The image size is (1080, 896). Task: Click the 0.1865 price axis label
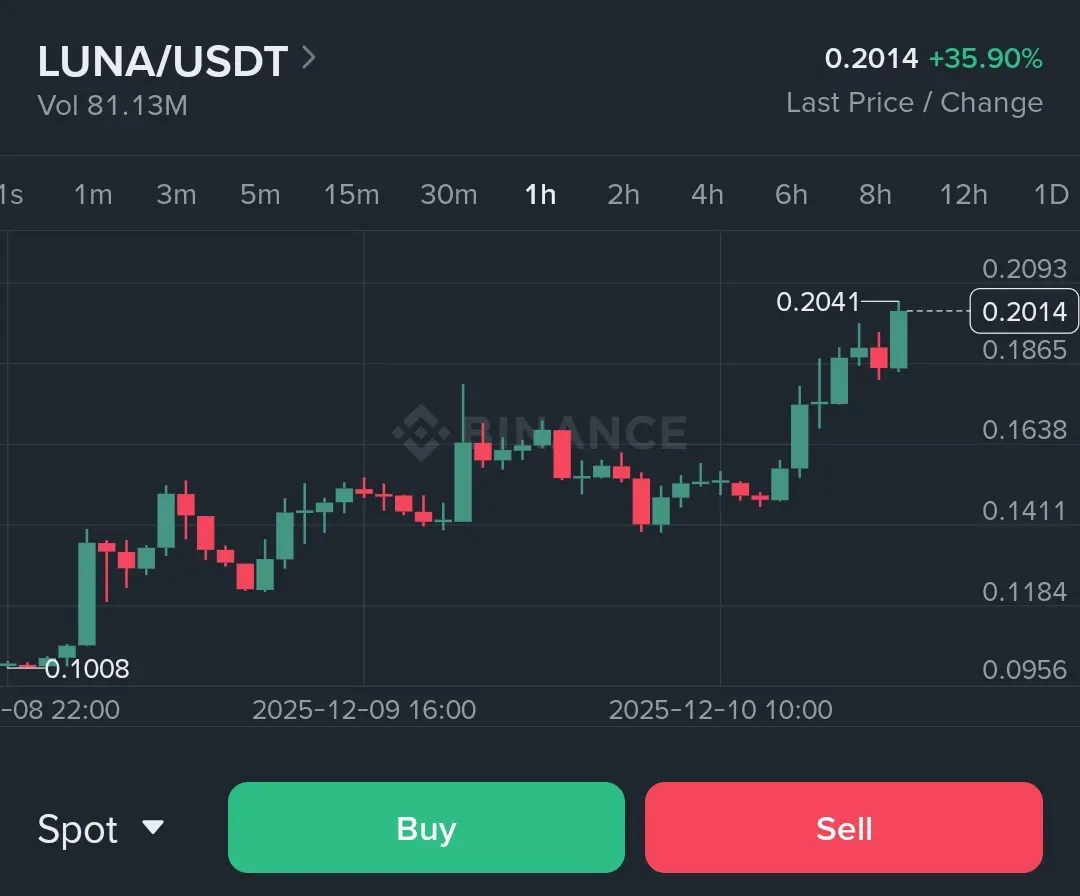1024,350
